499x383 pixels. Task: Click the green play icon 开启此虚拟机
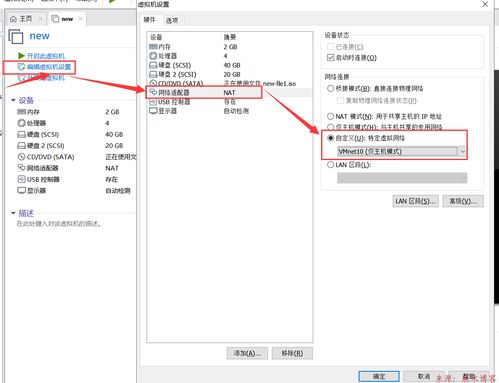tap(21, 55)
